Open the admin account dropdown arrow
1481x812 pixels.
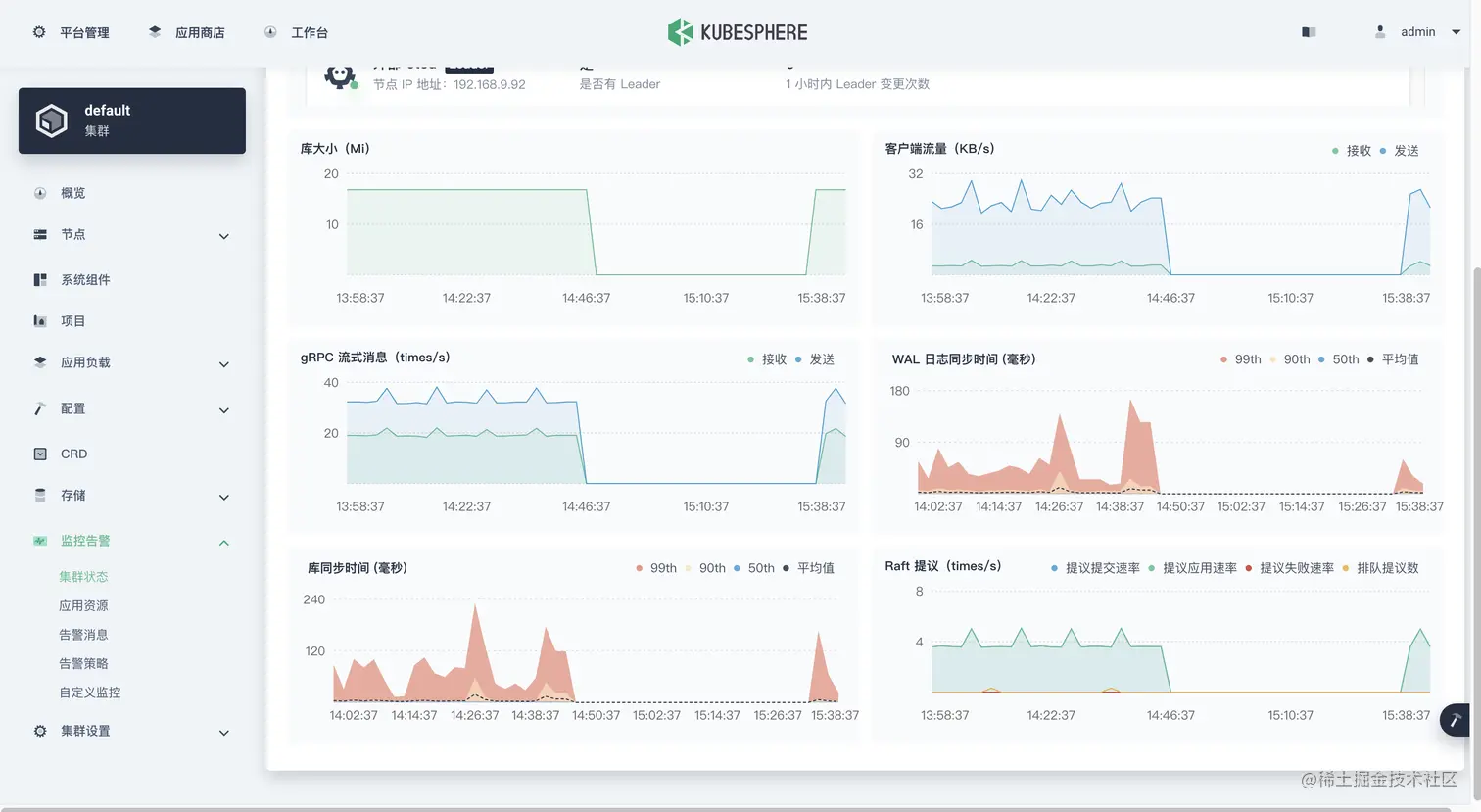tap(1456, 32)
